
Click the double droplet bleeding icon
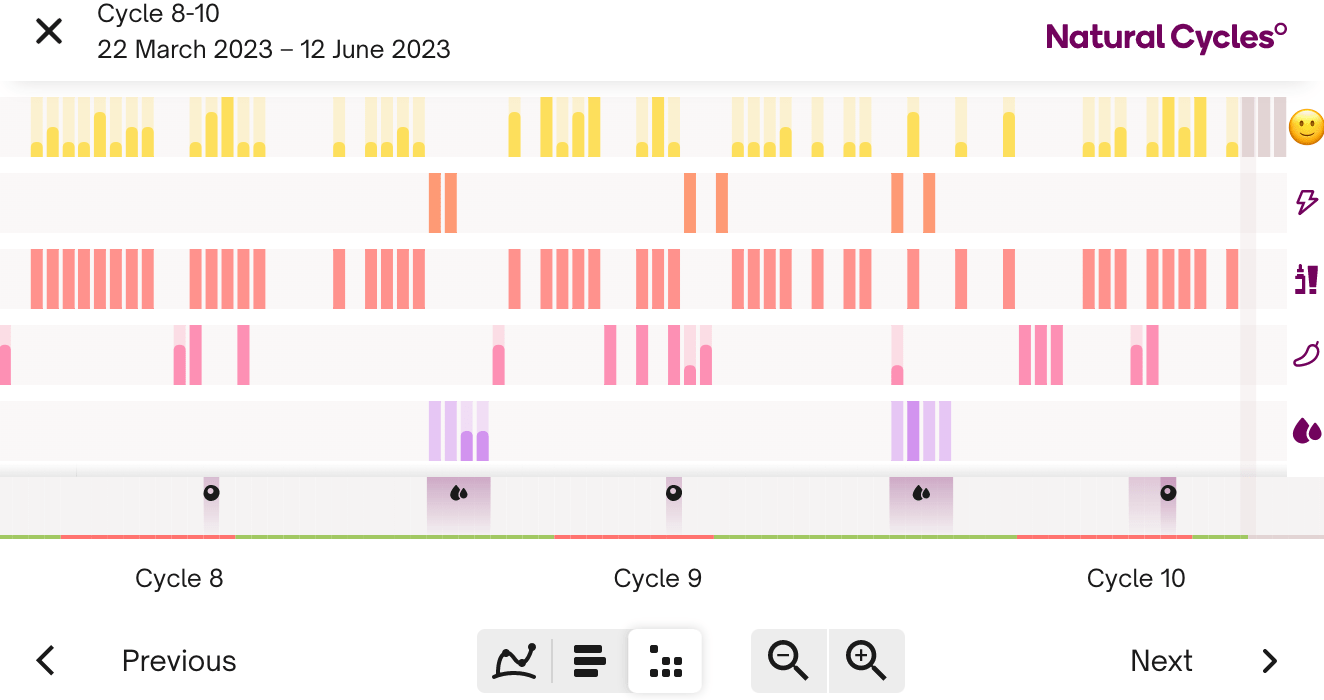[x=1306, y=431]
